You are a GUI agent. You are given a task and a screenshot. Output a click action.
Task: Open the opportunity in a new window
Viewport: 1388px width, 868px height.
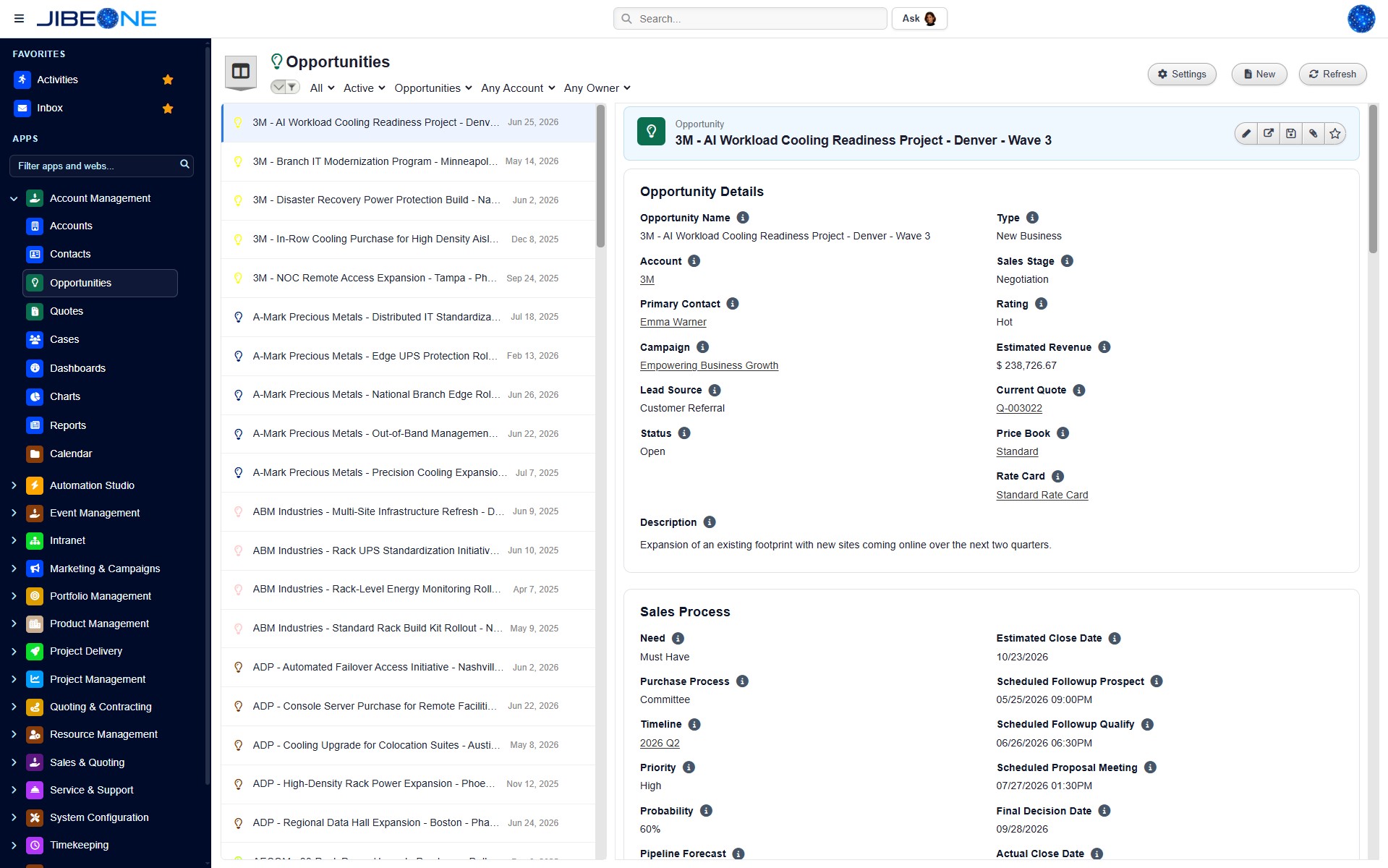(1268, 134)
